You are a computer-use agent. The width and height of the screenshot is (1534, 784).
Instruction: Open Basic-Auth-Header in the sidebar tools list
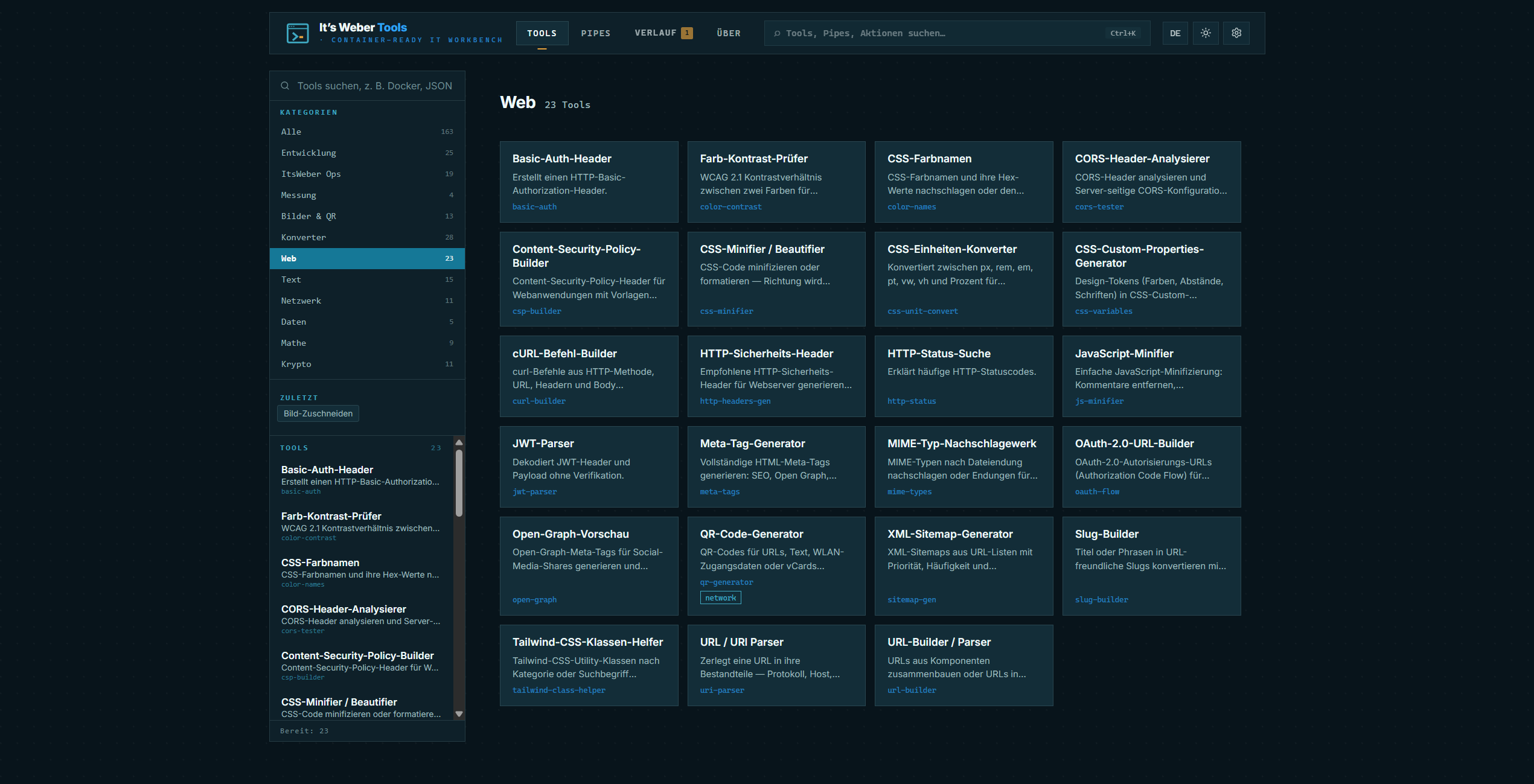(x=362, y=480)
